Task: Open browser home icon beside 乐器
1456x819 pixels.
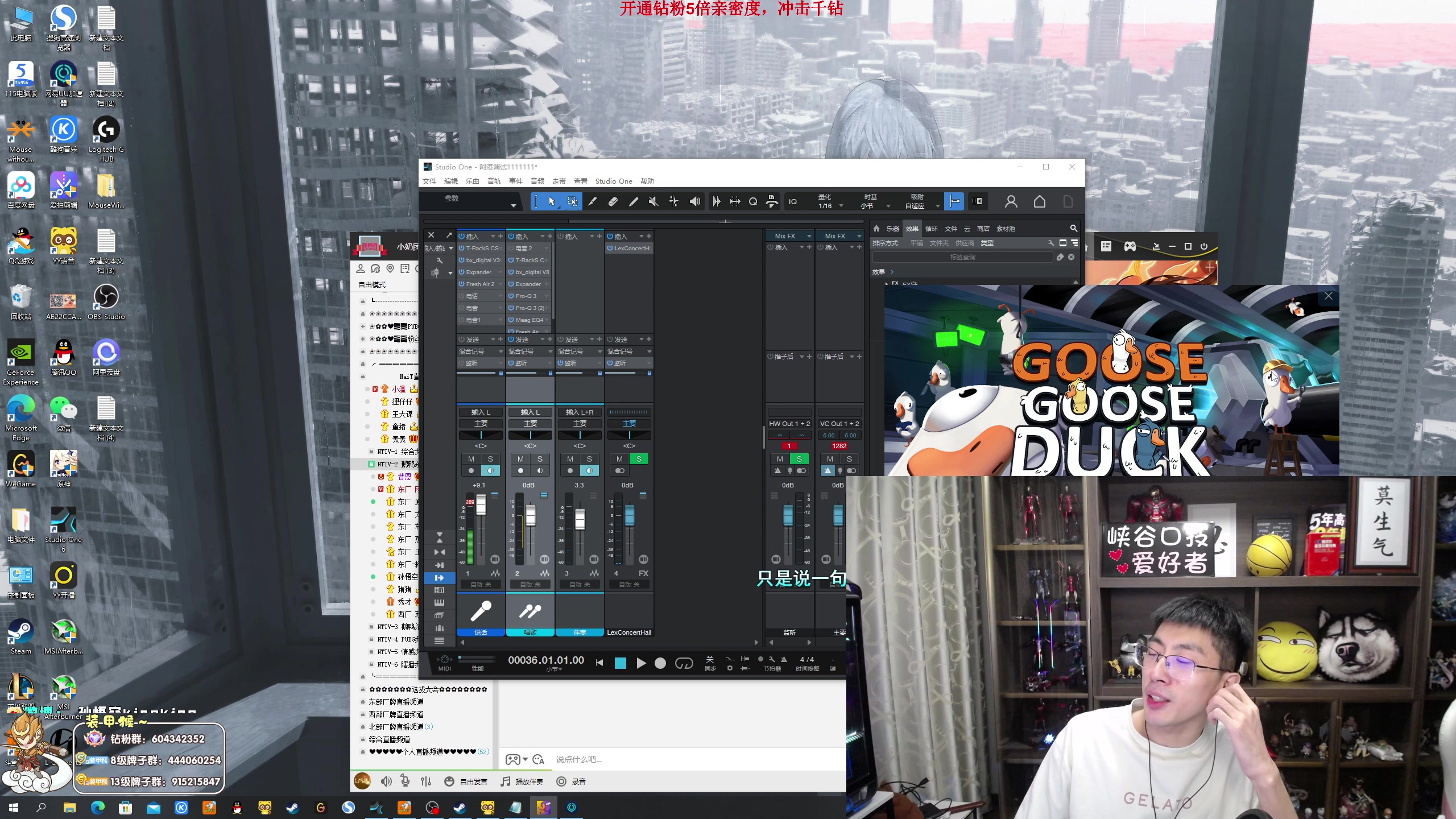Action: (x=876, y=228)
